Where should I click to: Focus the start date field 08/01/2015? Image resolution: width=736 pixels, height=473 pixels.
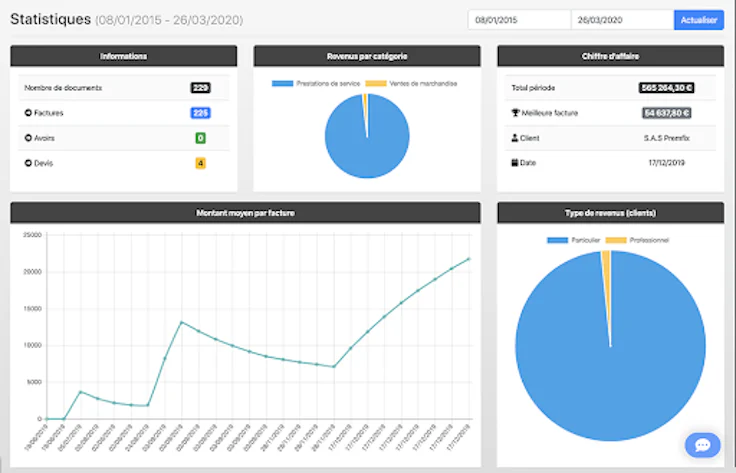coord(520,20)
